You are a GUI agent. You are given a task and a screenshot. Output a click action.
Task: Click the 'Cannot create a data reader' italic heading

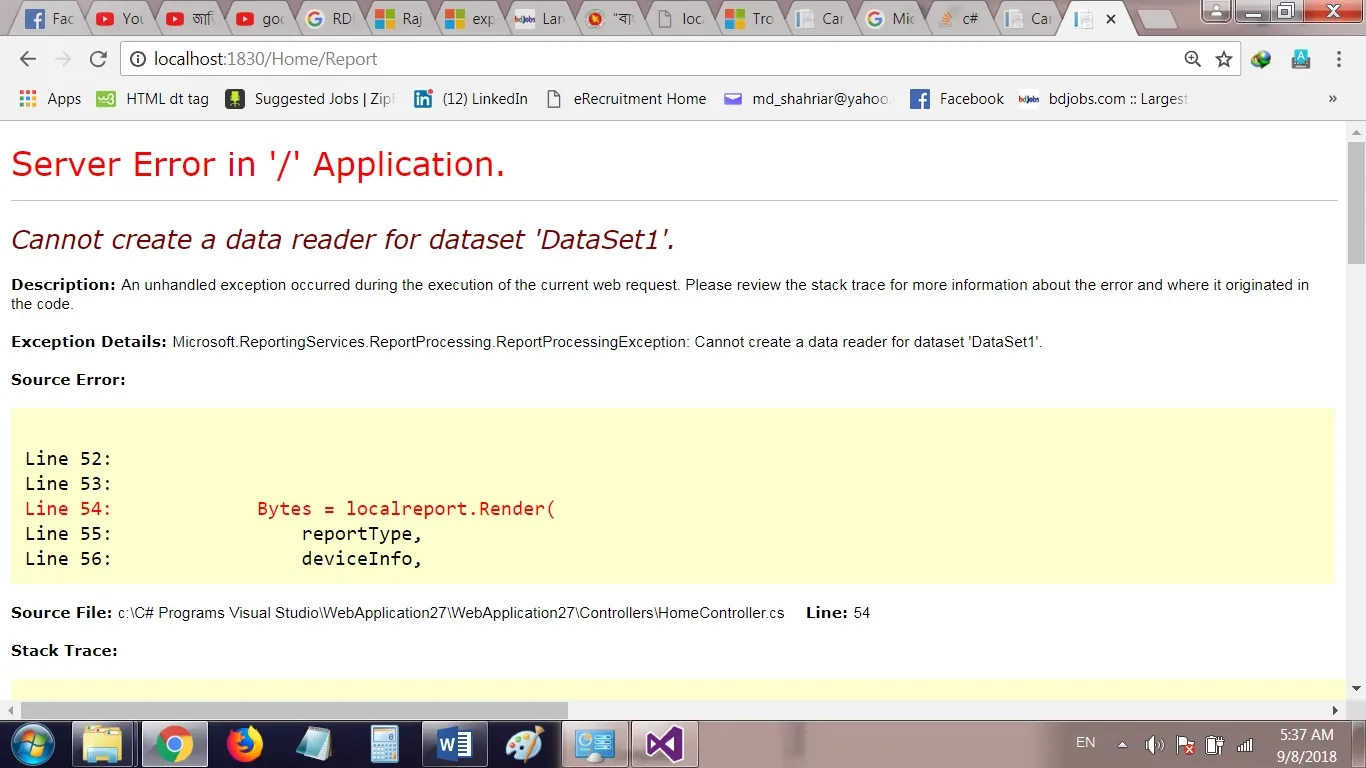click(343, 240)
